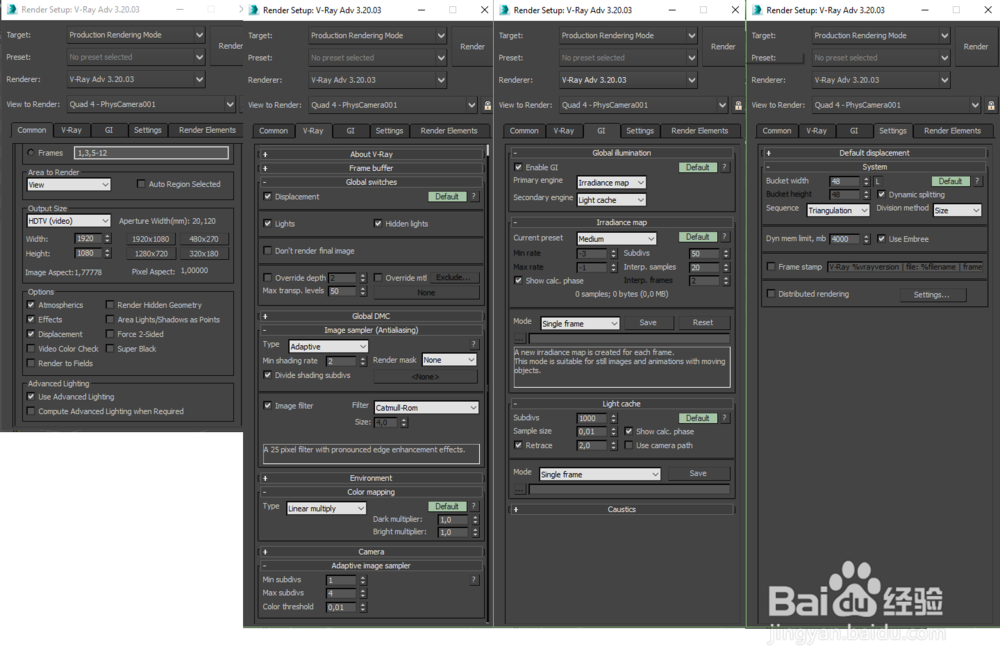Open GI tab in fourth window

(x=853, y=131)
